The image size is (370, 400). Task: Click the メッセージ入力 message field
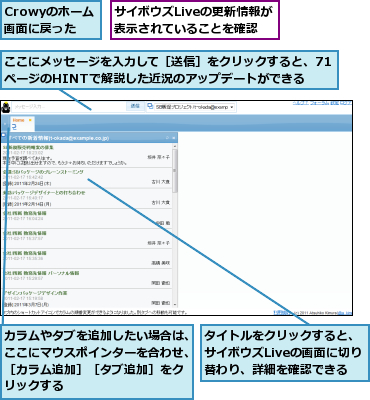click(68, 107)
